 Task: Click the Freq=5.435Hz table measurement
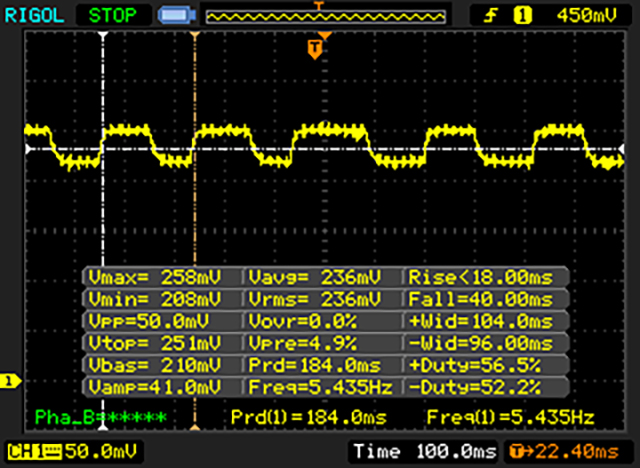320,387
